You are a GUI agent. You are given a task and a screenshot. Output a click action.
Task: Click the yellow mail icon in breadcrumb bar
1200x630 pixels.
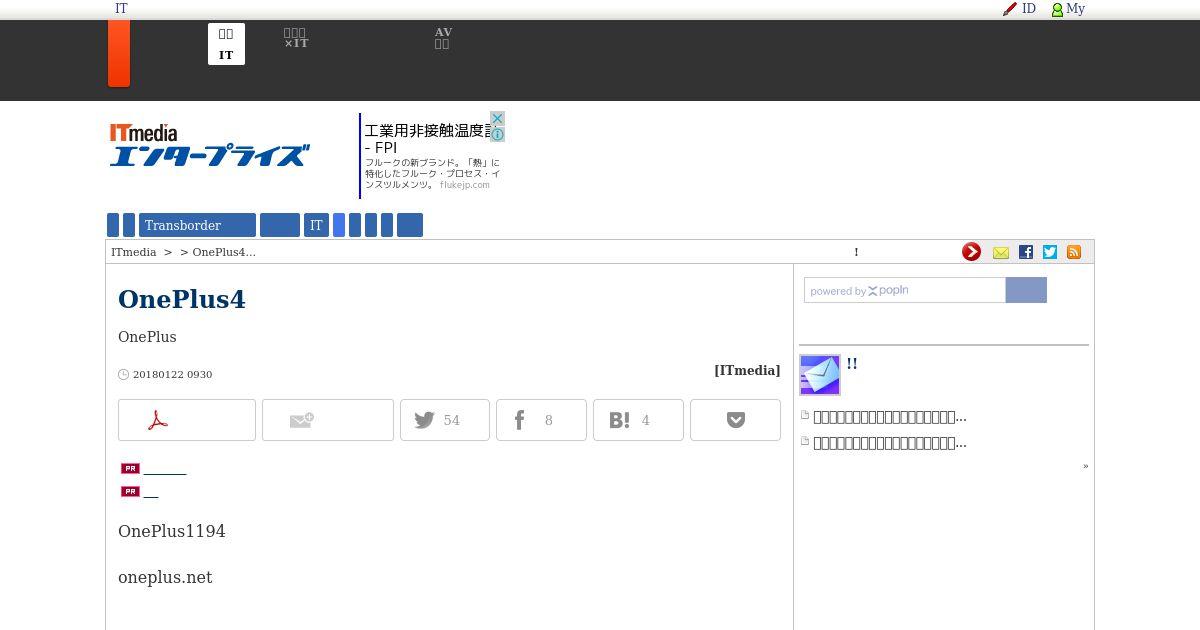[1000, 253]
